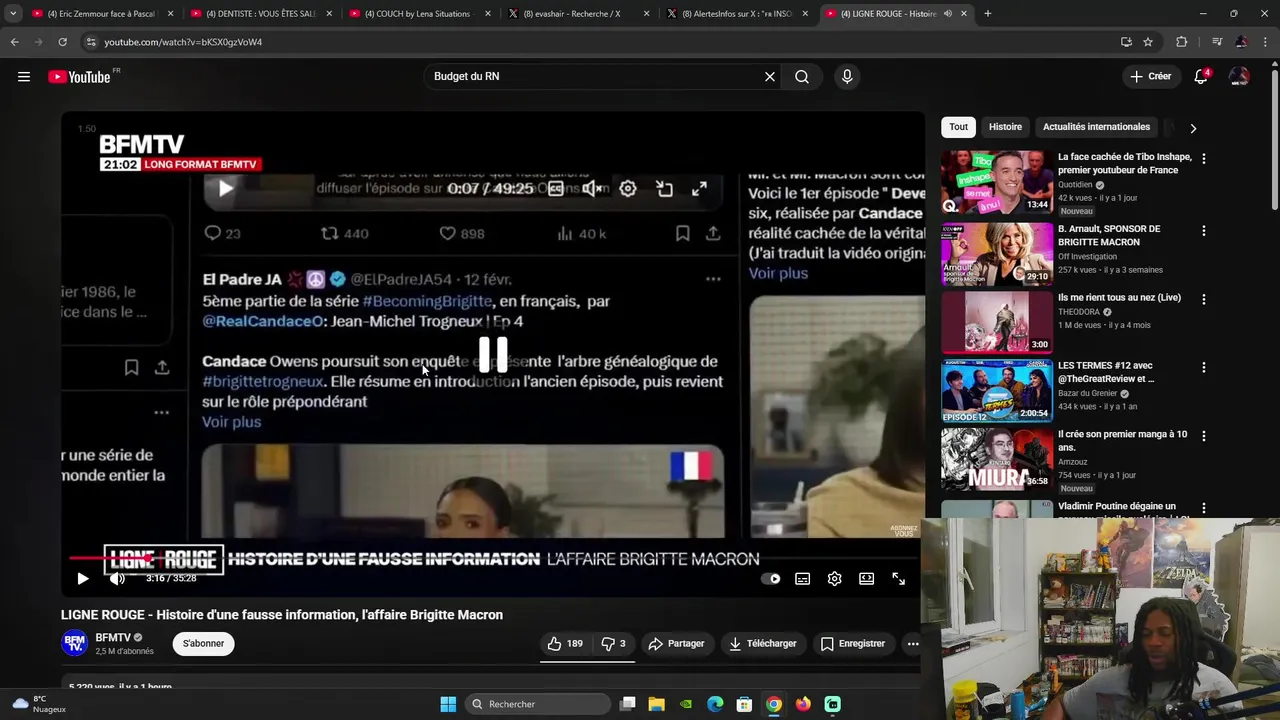The width and height of the screenshot is (1280, 720).
Task: Open the YouTube player settings gear
Action: [x=835, y=579]
